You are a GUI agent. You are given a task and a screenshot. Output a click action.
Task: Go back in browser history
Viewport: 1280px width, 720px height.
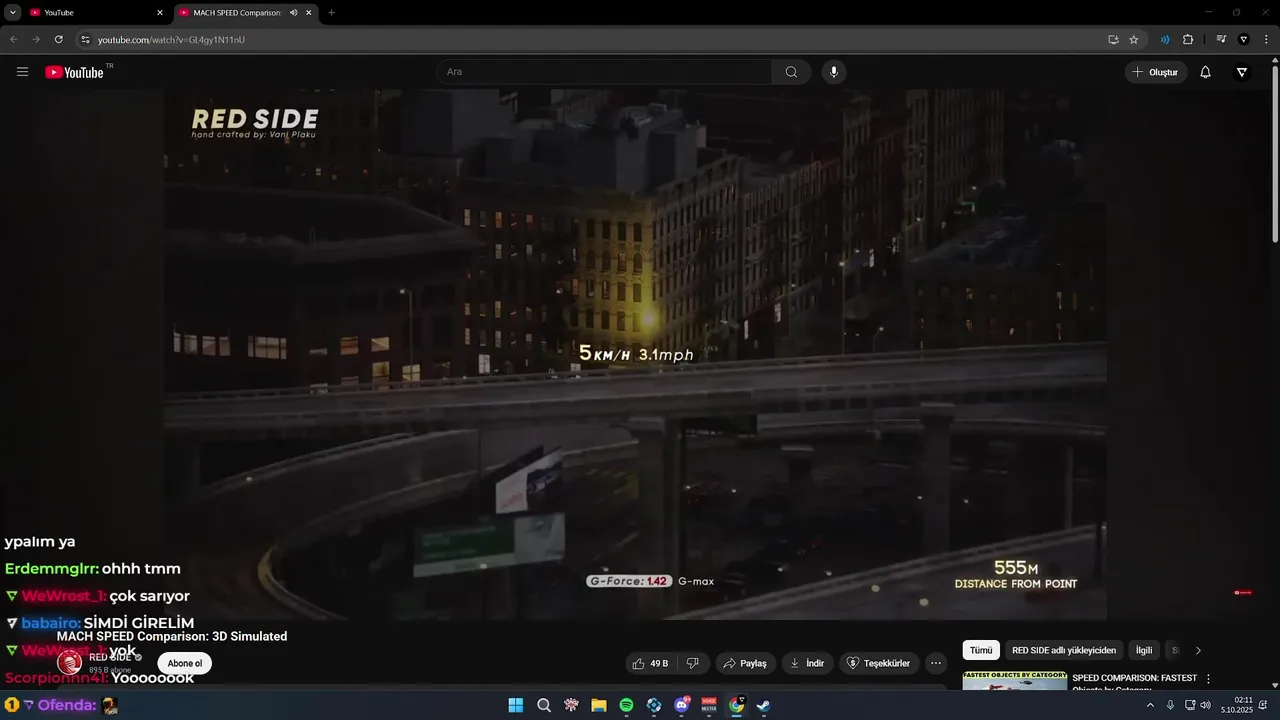tap(14, 39)
